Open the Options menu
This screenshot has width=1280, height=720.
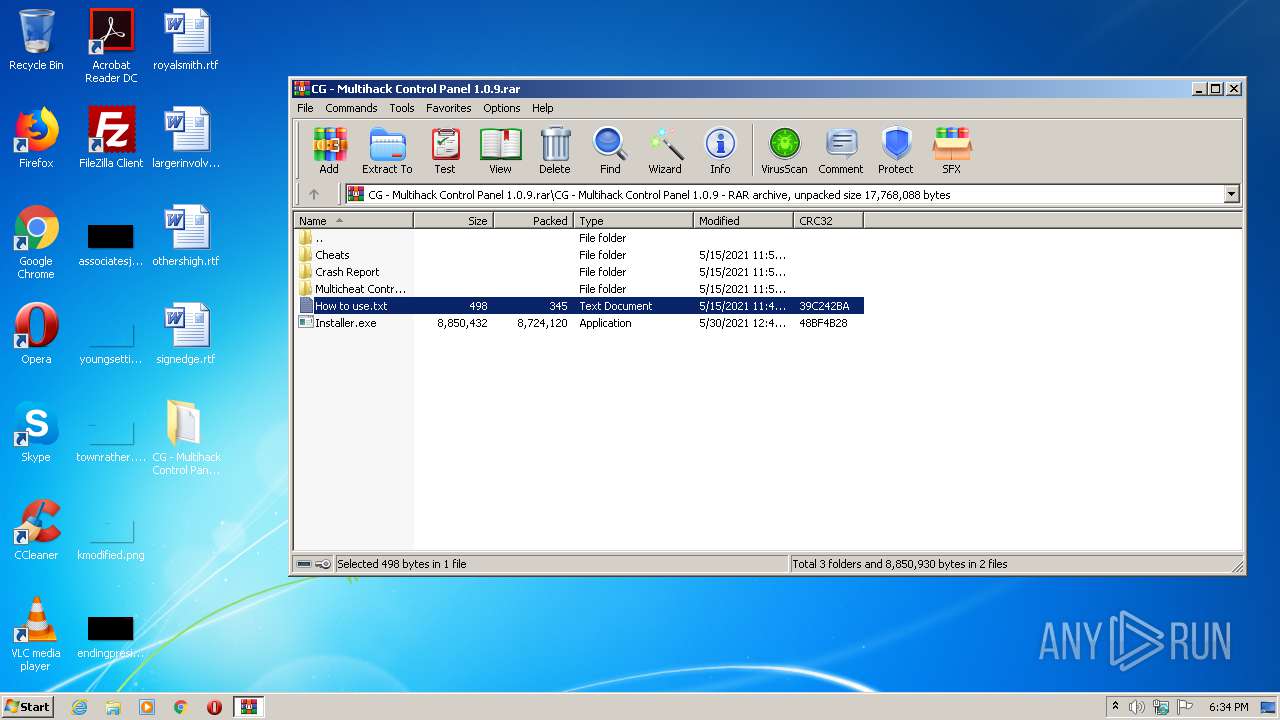(501, 108)
